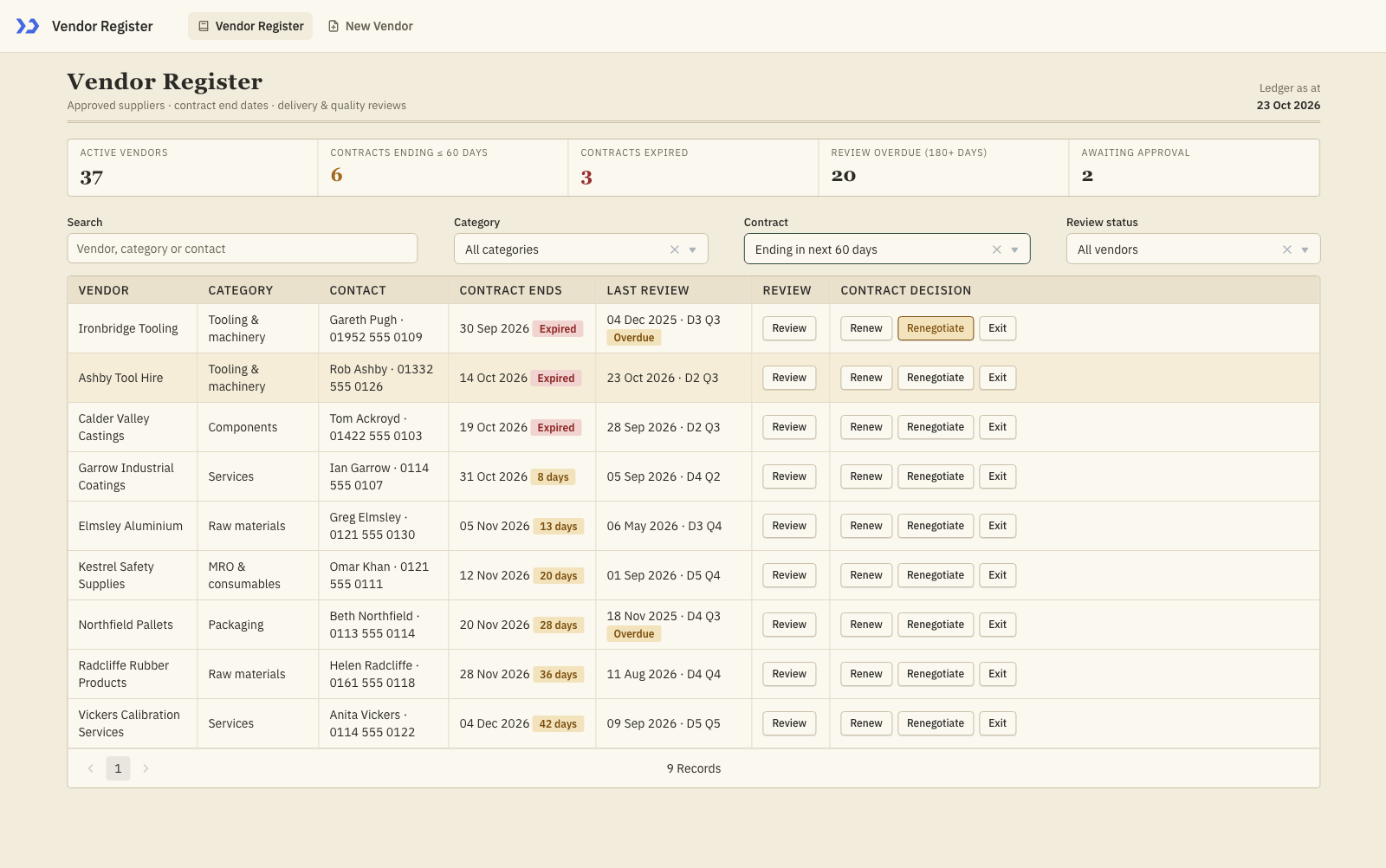Click Review for Ironbridge Tooling

click(x=789, y=328)
